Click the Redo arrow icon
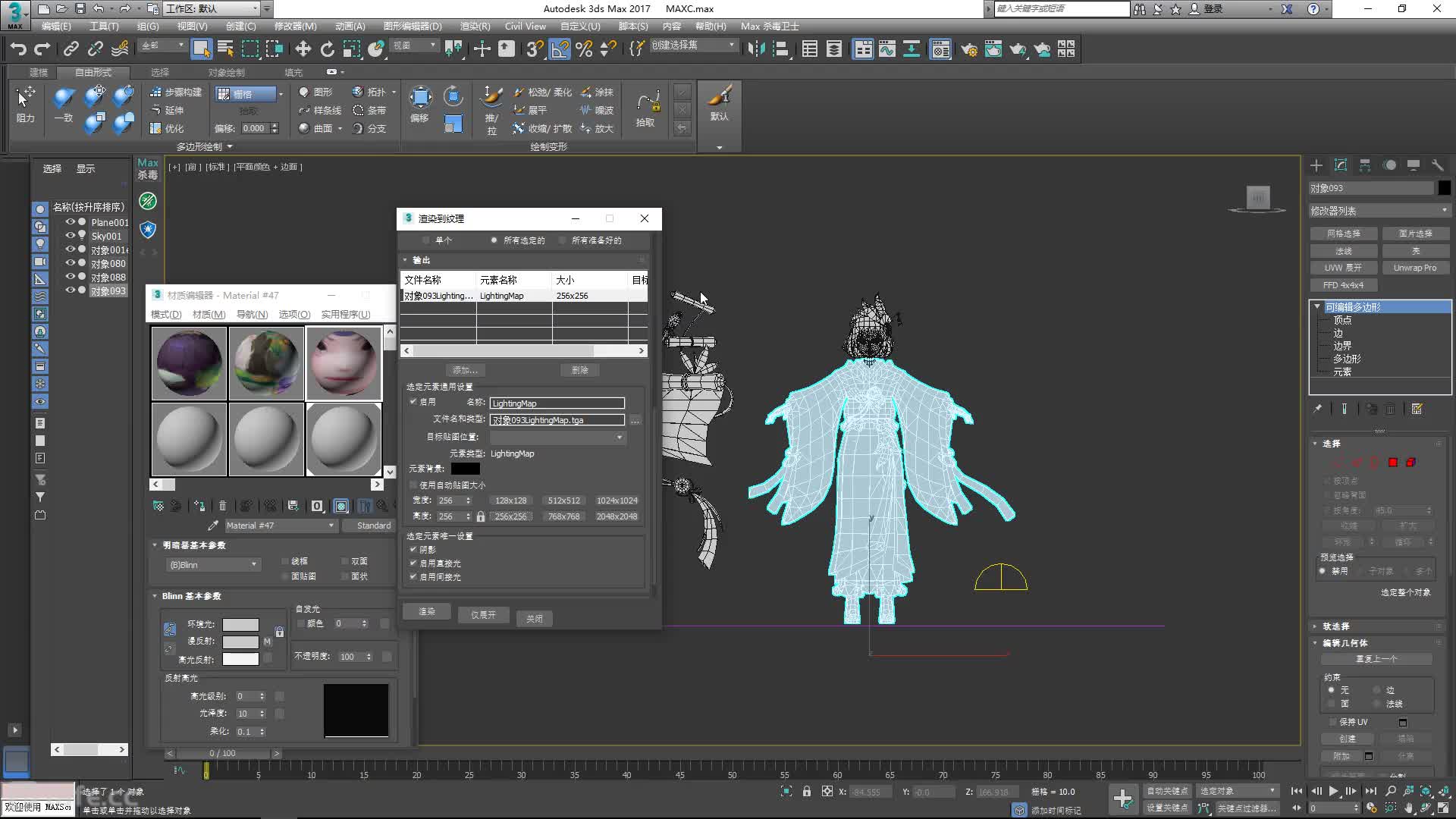 point(42,49)
